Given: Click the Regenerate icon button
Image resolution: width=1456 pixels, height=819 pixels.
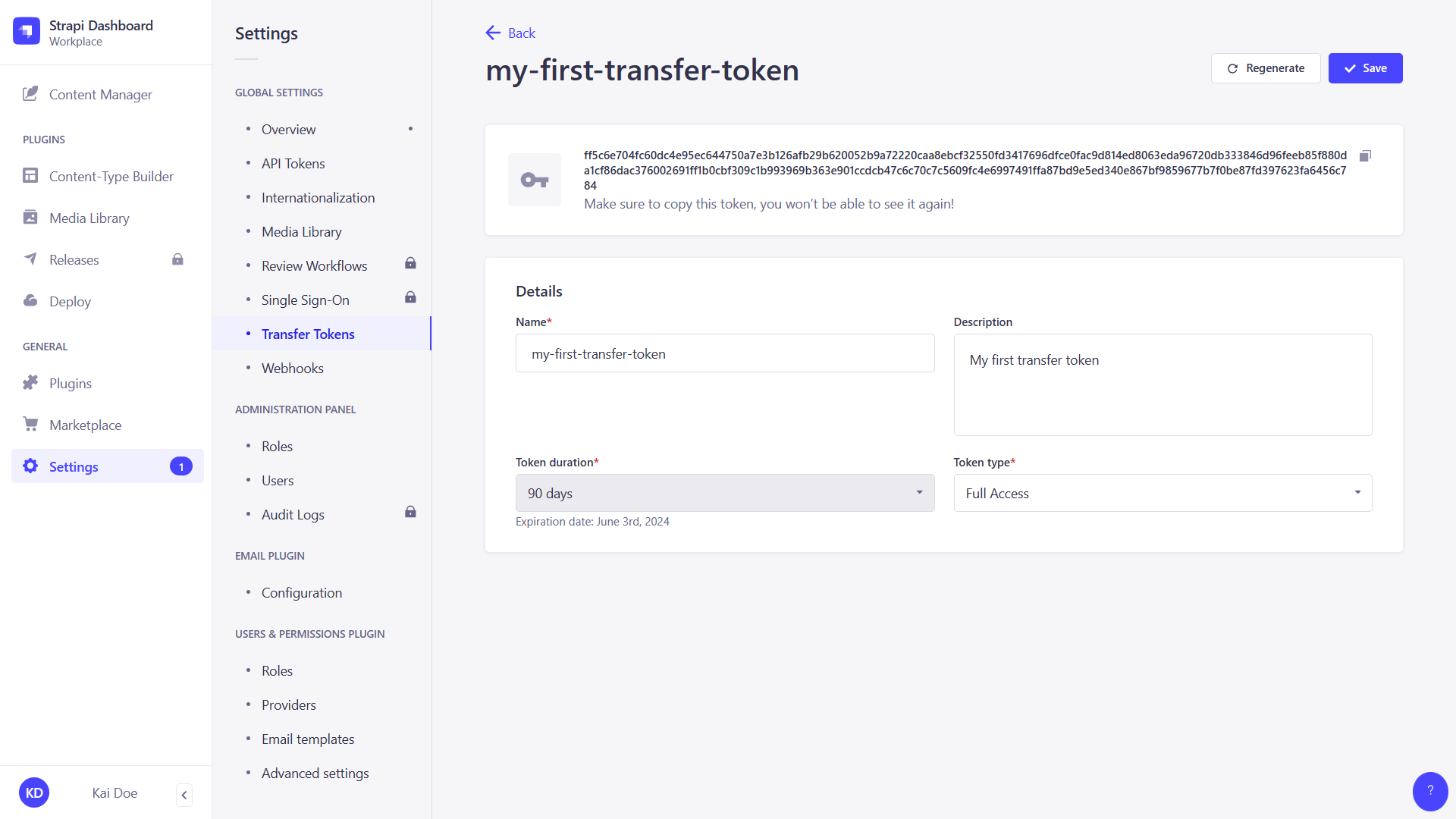Looking at the screenshot, I should [x=1232, y=68].
